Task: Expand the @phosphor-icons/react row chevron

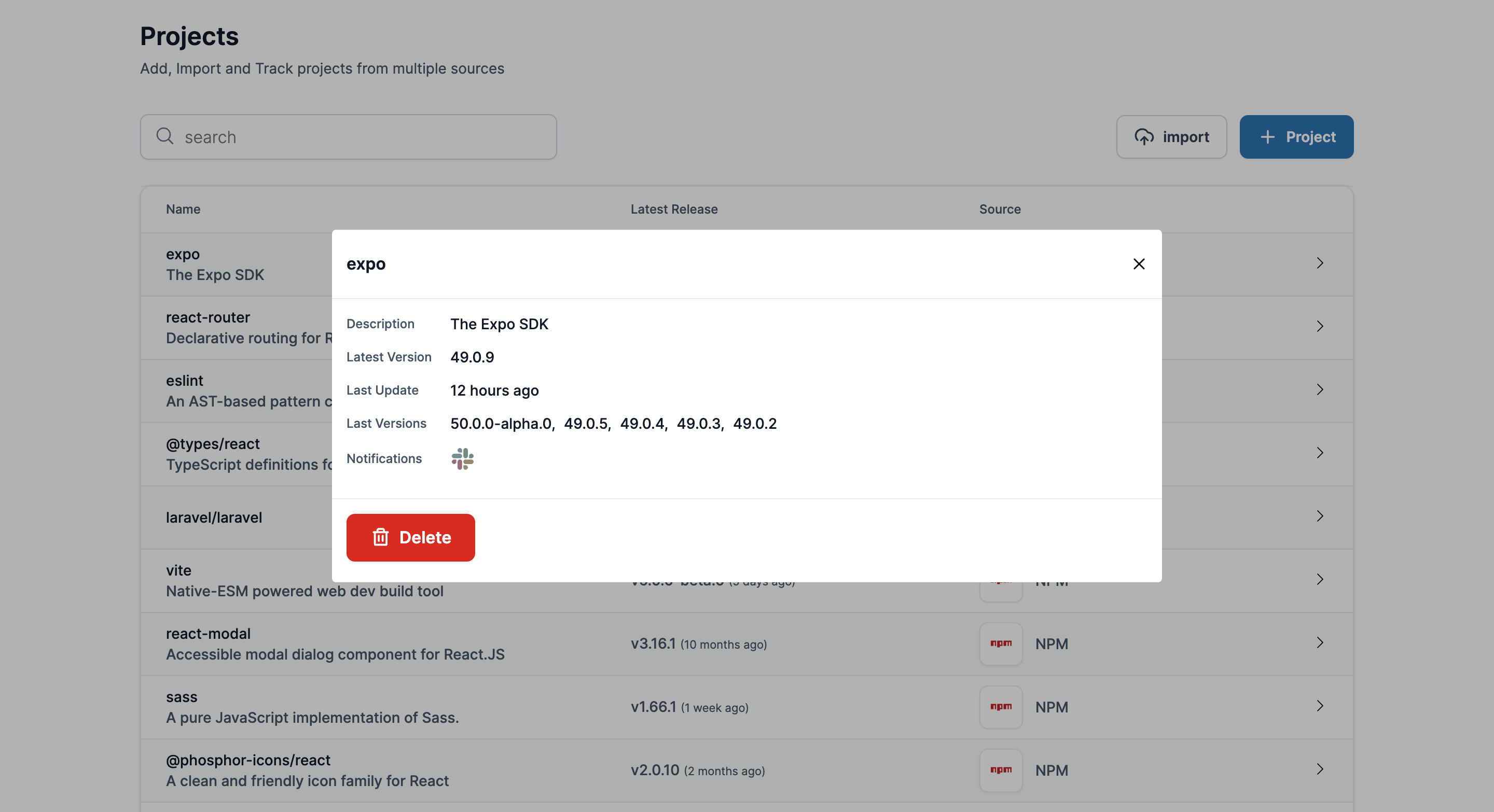Action: tap(1319, 768)
